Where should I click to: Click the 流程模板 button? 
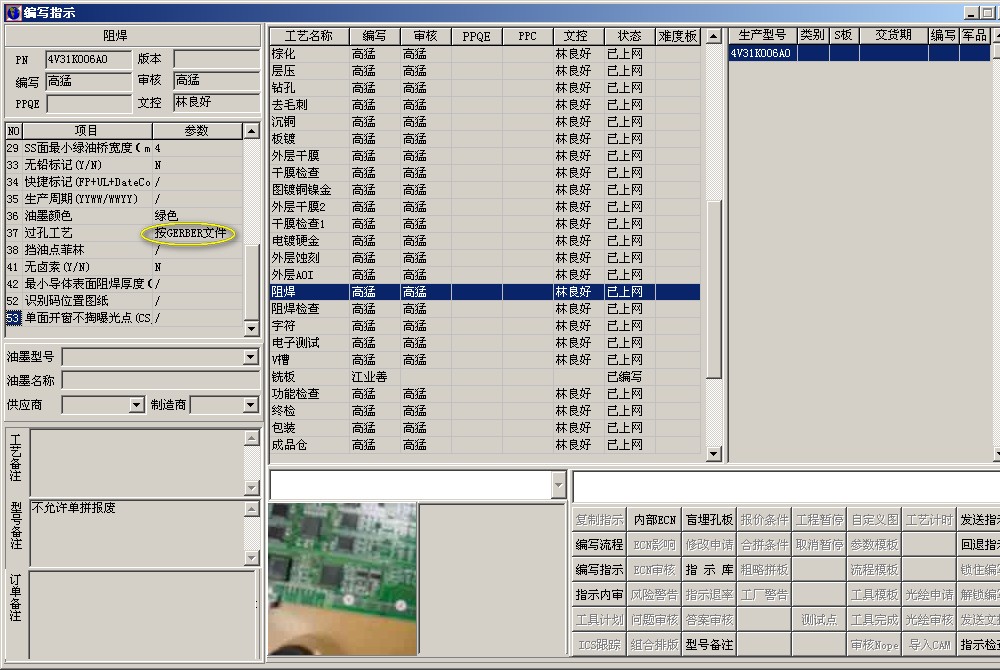(x=874, y=570)
